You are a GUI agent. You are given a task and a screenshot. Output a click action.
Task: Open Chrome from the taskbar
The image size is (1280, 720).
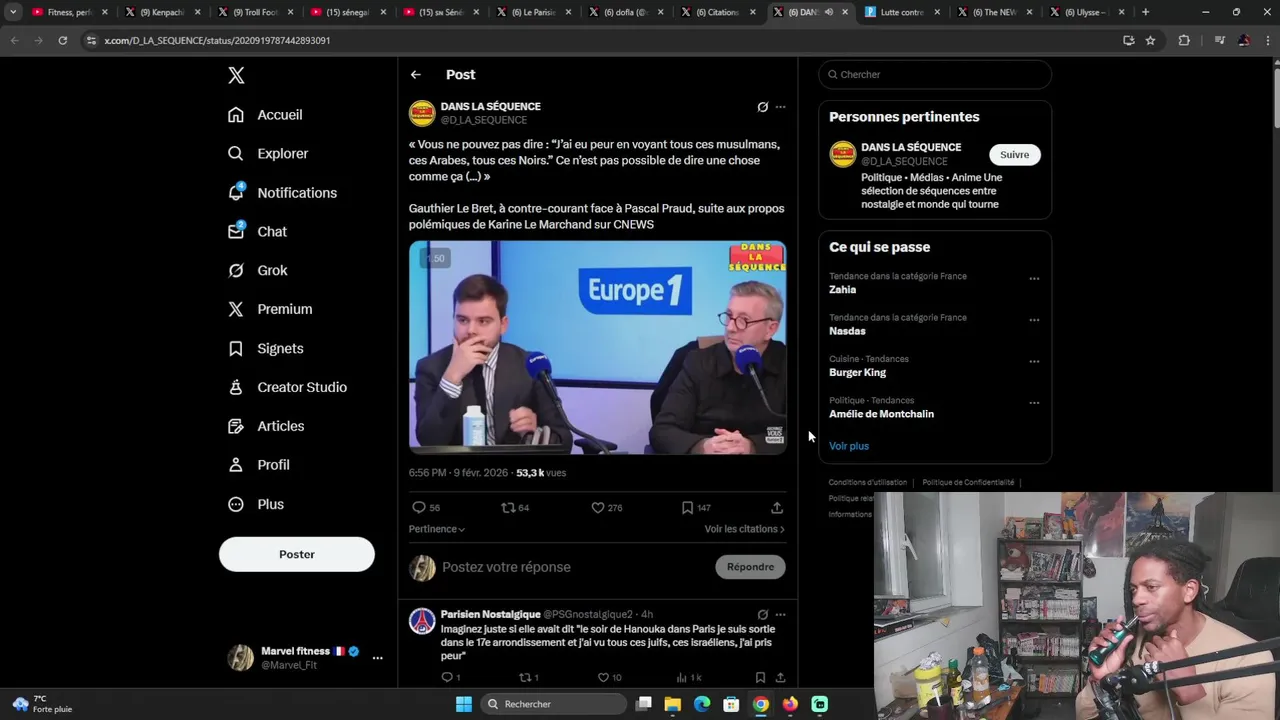pyautogui.click(x=761, y=704)
